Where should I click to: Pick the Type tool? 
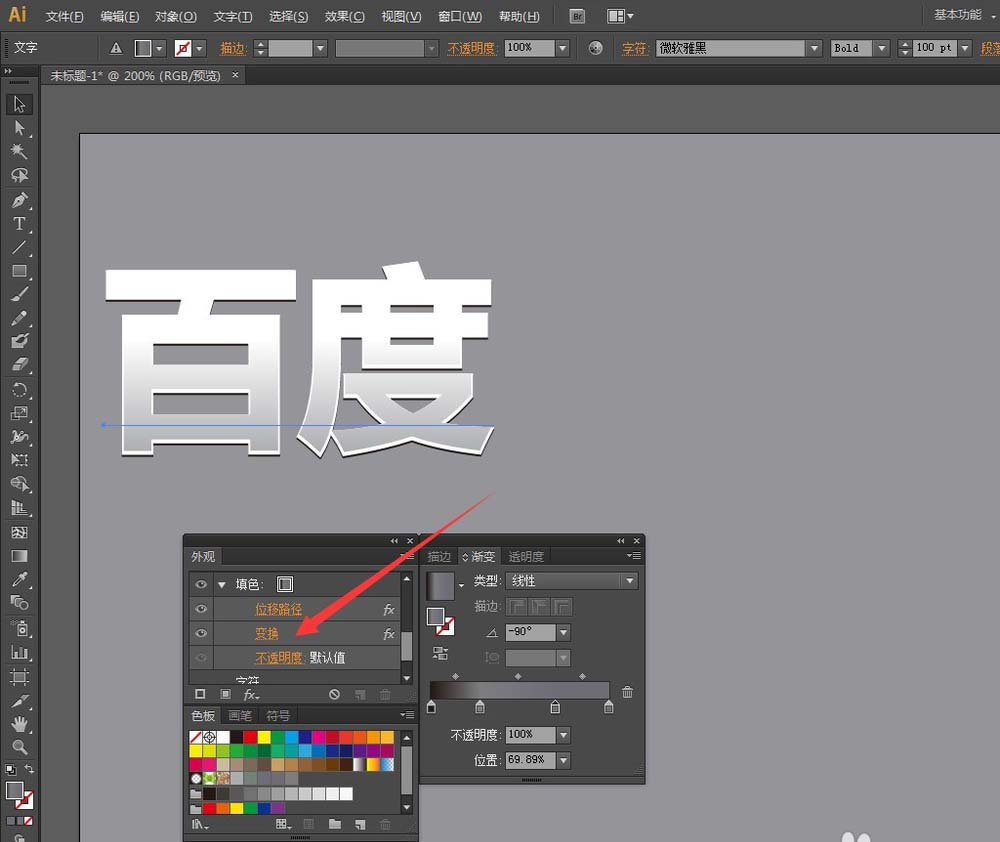[x=19, y=224]
